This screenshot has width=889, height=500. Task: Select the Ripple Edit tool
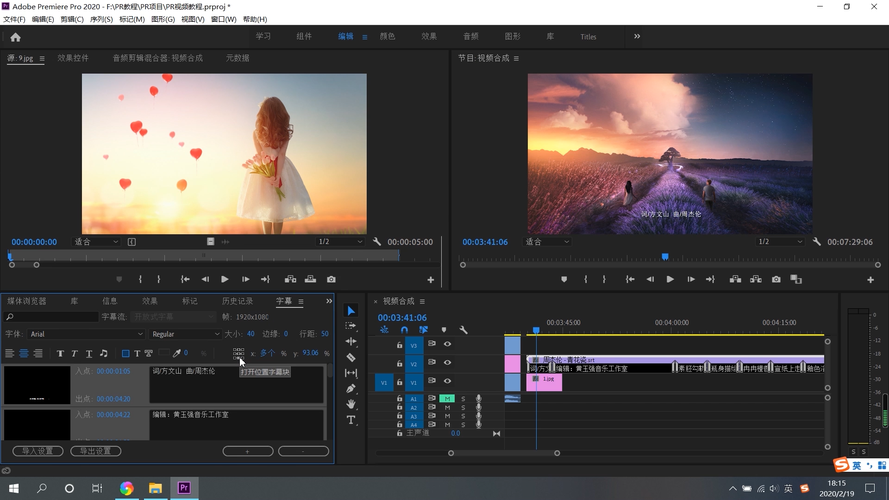coord(351,341)
